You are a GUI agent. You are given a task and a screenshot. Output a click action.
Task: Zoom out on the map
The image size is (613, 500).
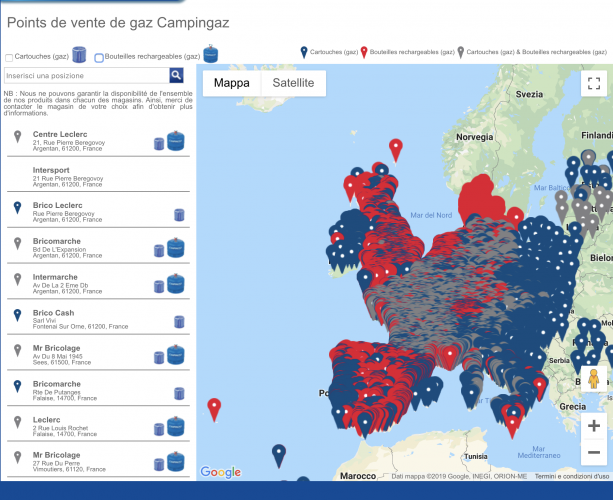tap(594, 453)
